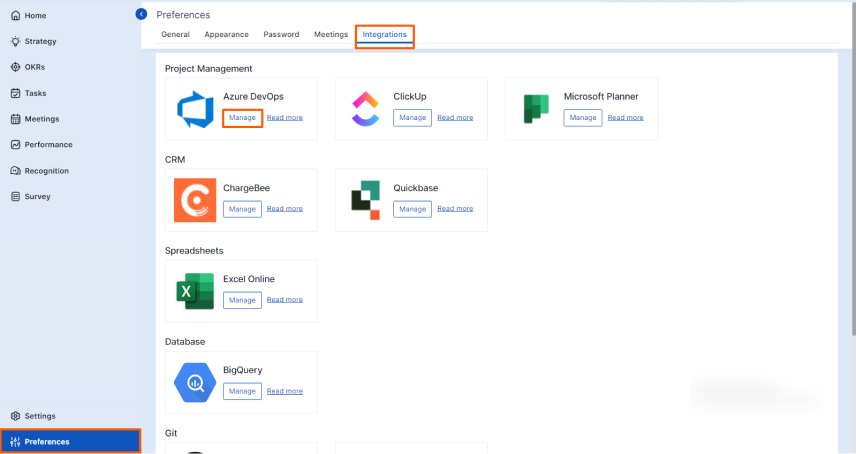Image resolution: width=856 pixels, height=454 pixels.
Task: Open Performance section in sidebar
Action: (48, 145)
